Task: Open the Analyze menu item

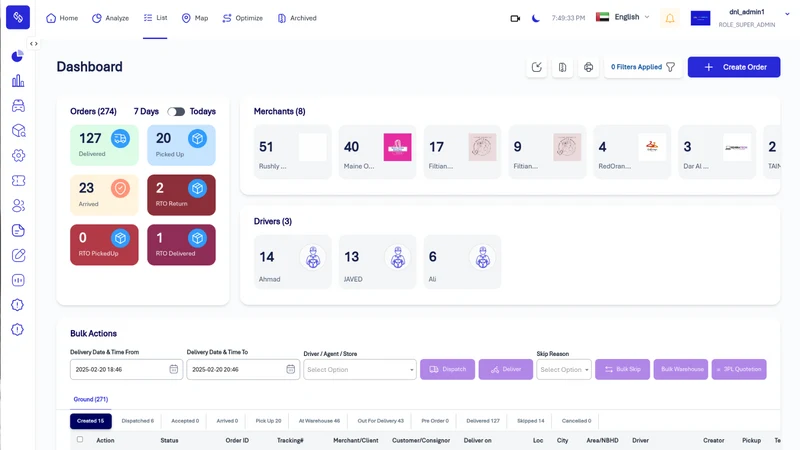Action: tap(110, 18)
